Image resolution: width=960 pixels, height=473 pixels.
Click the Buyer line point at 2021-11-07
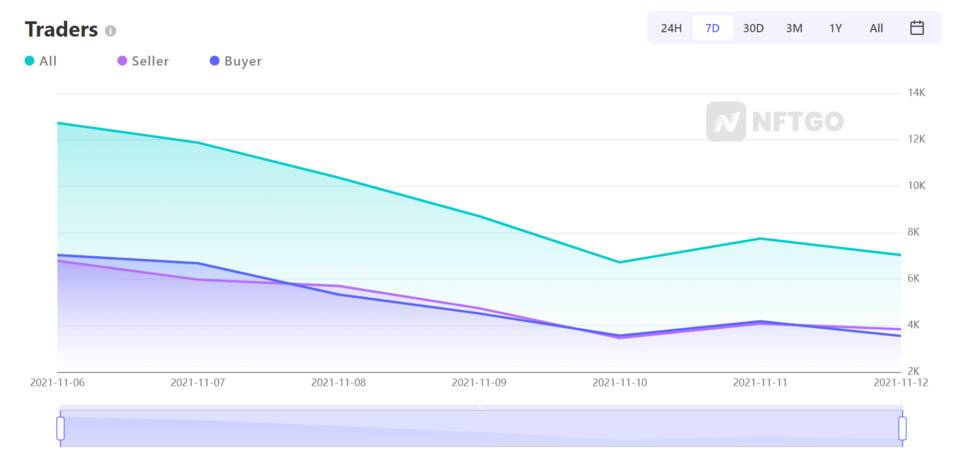198,263
